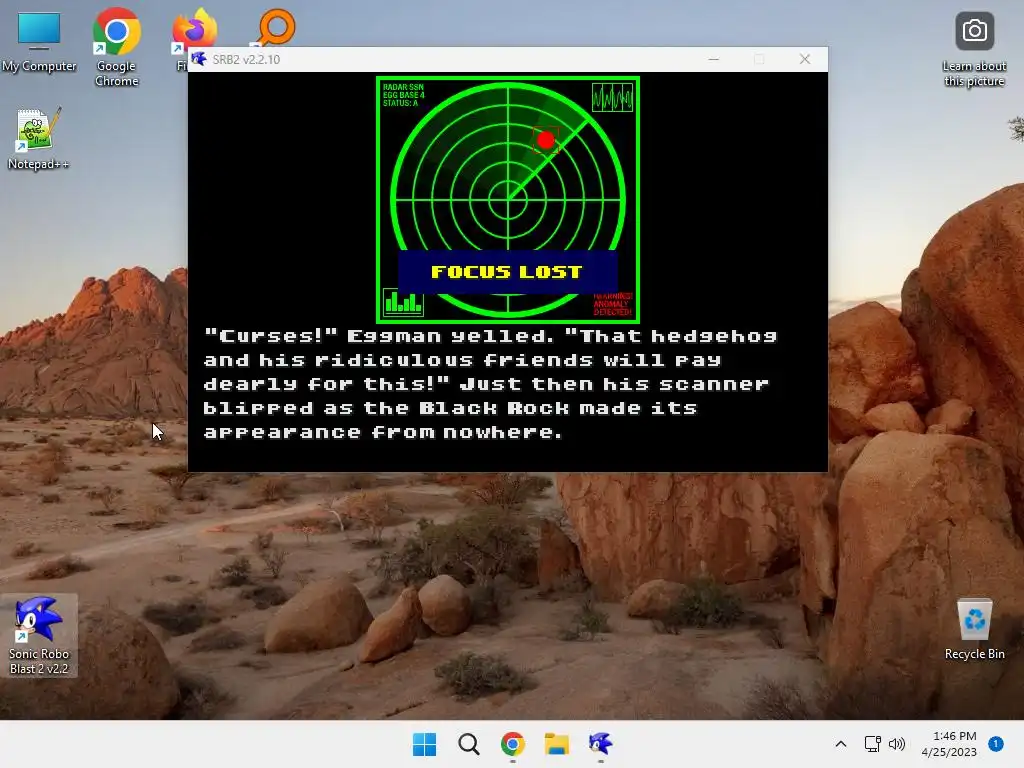The width and height of the screenshot is (1024, 768).
Task: Select the orange magnifier desktop icon
Action: (x=276, y=27)
